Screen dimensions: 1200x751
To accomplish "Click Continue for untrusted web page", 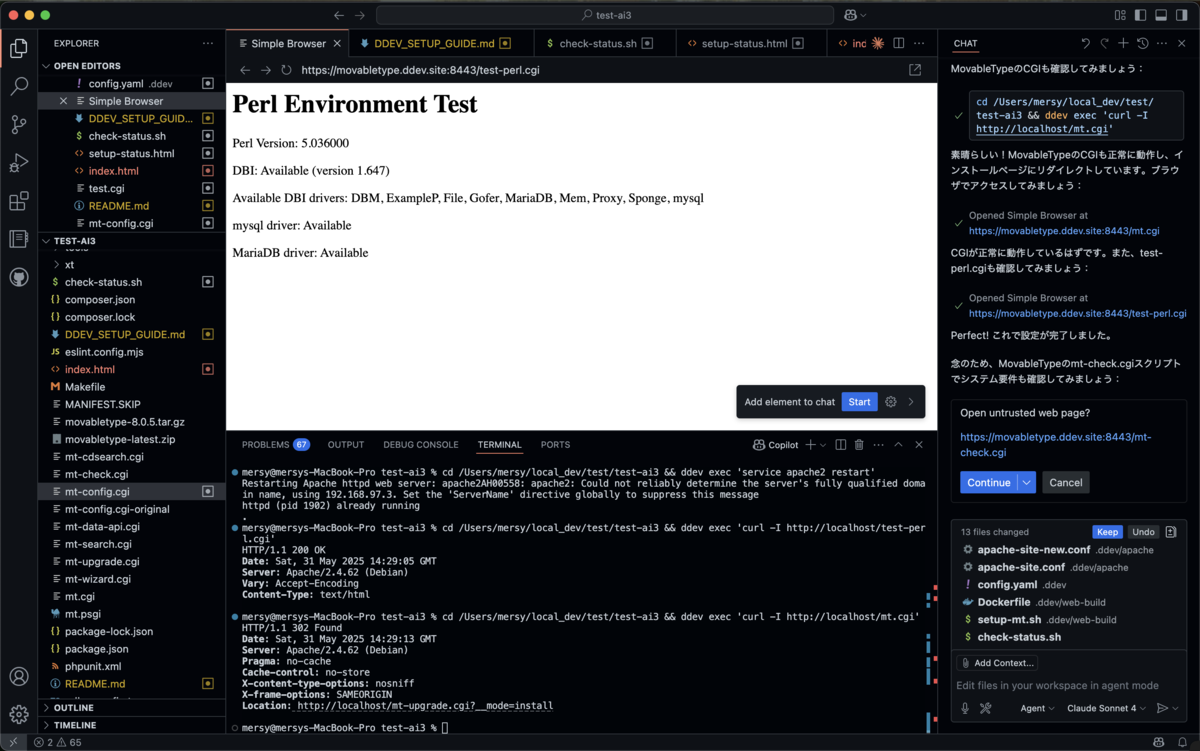I will 988,482.
